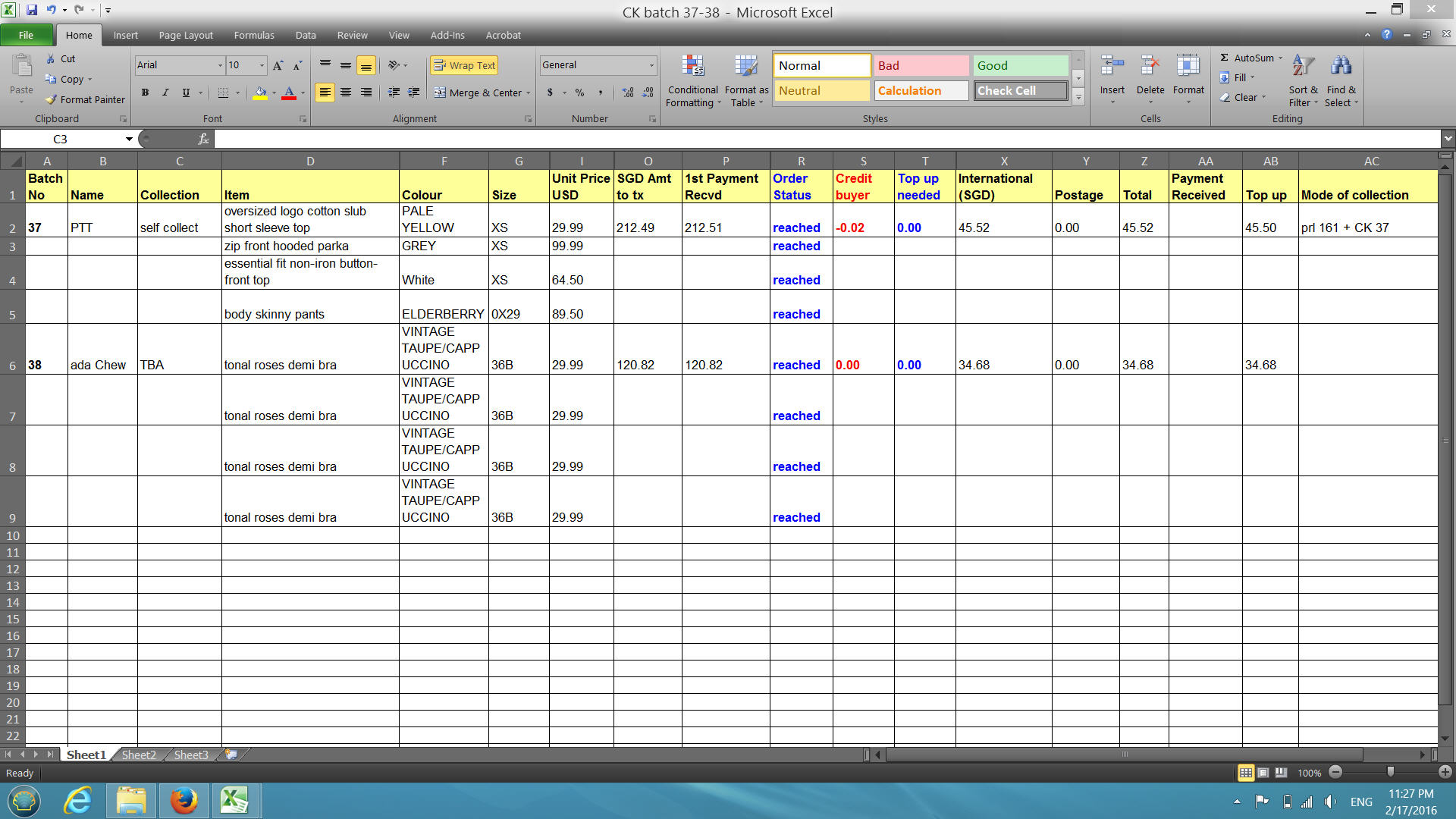Viewport: 1456px width, 819px height.
Task: Open Conditional Formatting menu
Action: (x=692, y=82)
